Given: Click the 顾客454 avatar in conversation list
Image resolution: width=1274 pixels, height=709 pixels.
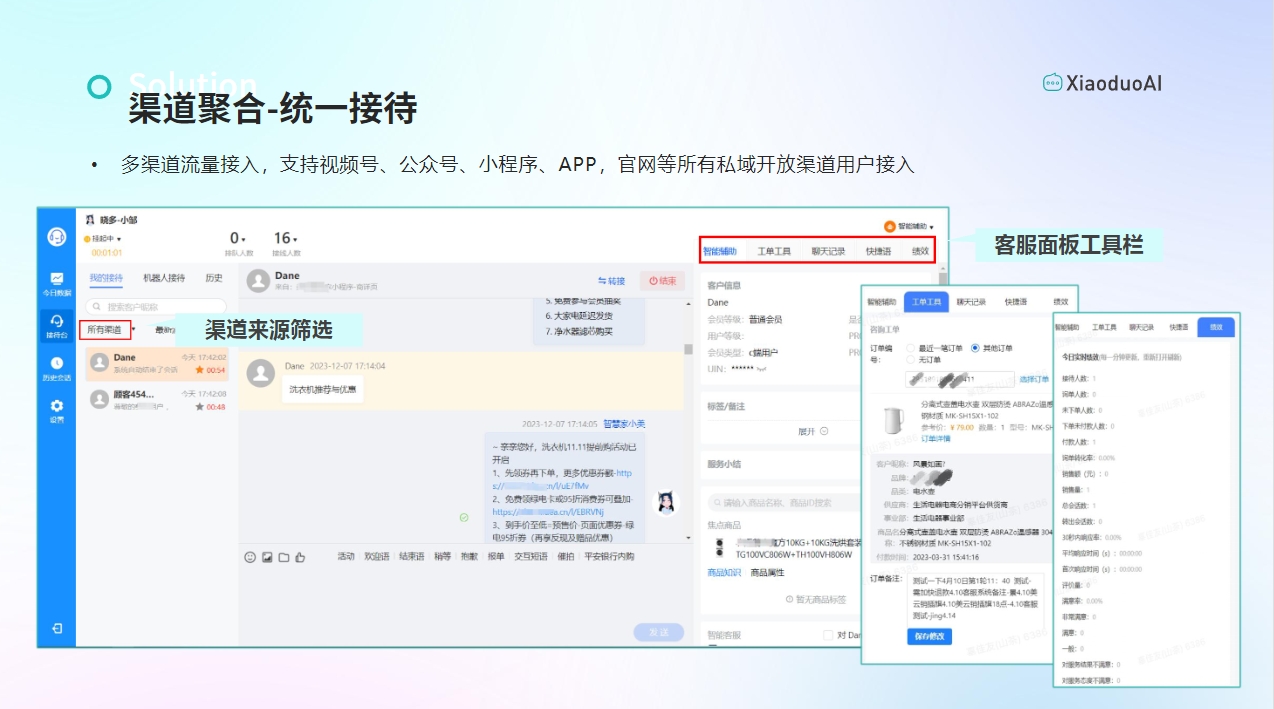Looking at the screenshot, I should tap(99, 400).
